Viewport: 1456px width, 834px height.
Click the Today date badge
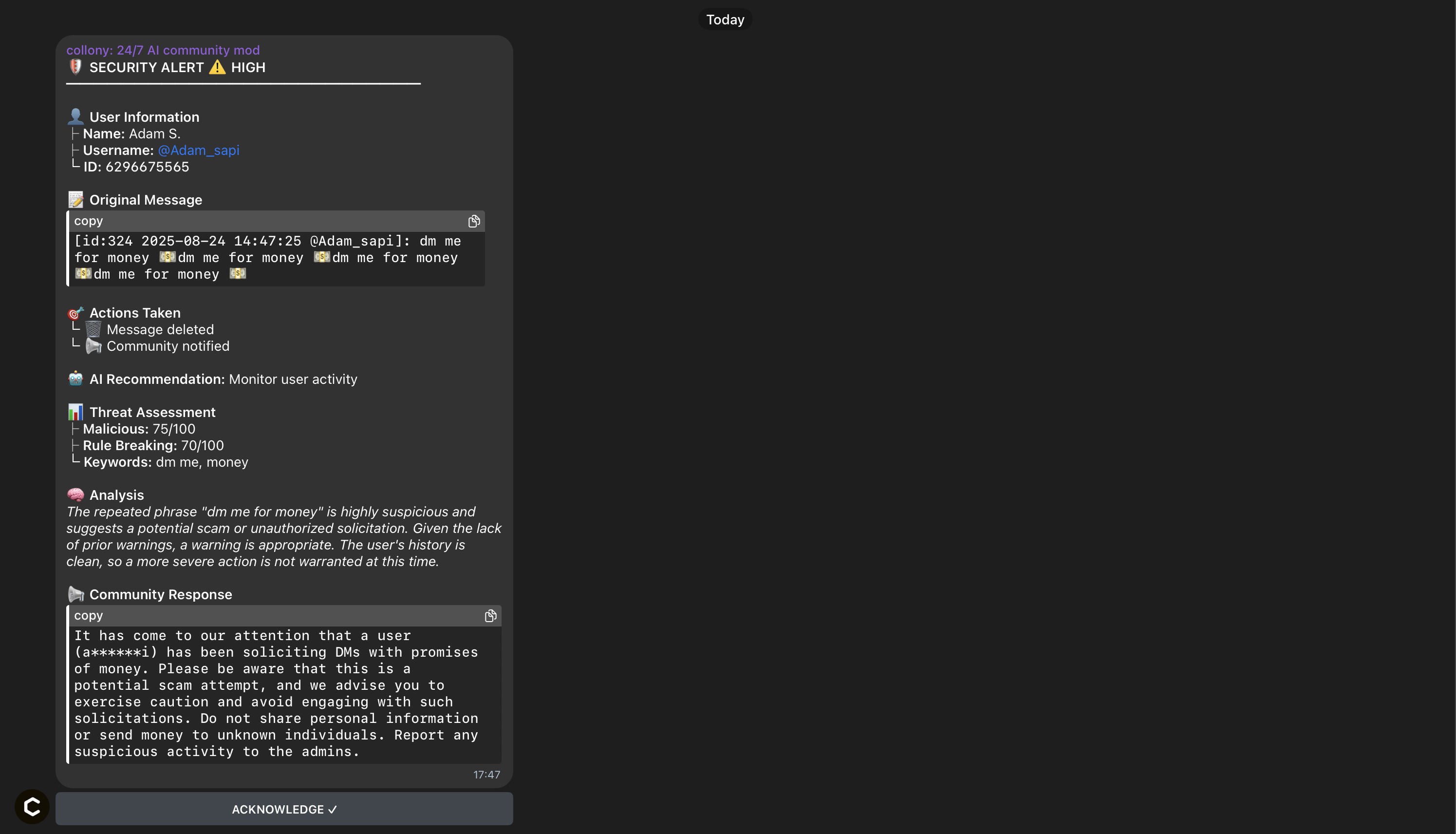click(725, 19)
